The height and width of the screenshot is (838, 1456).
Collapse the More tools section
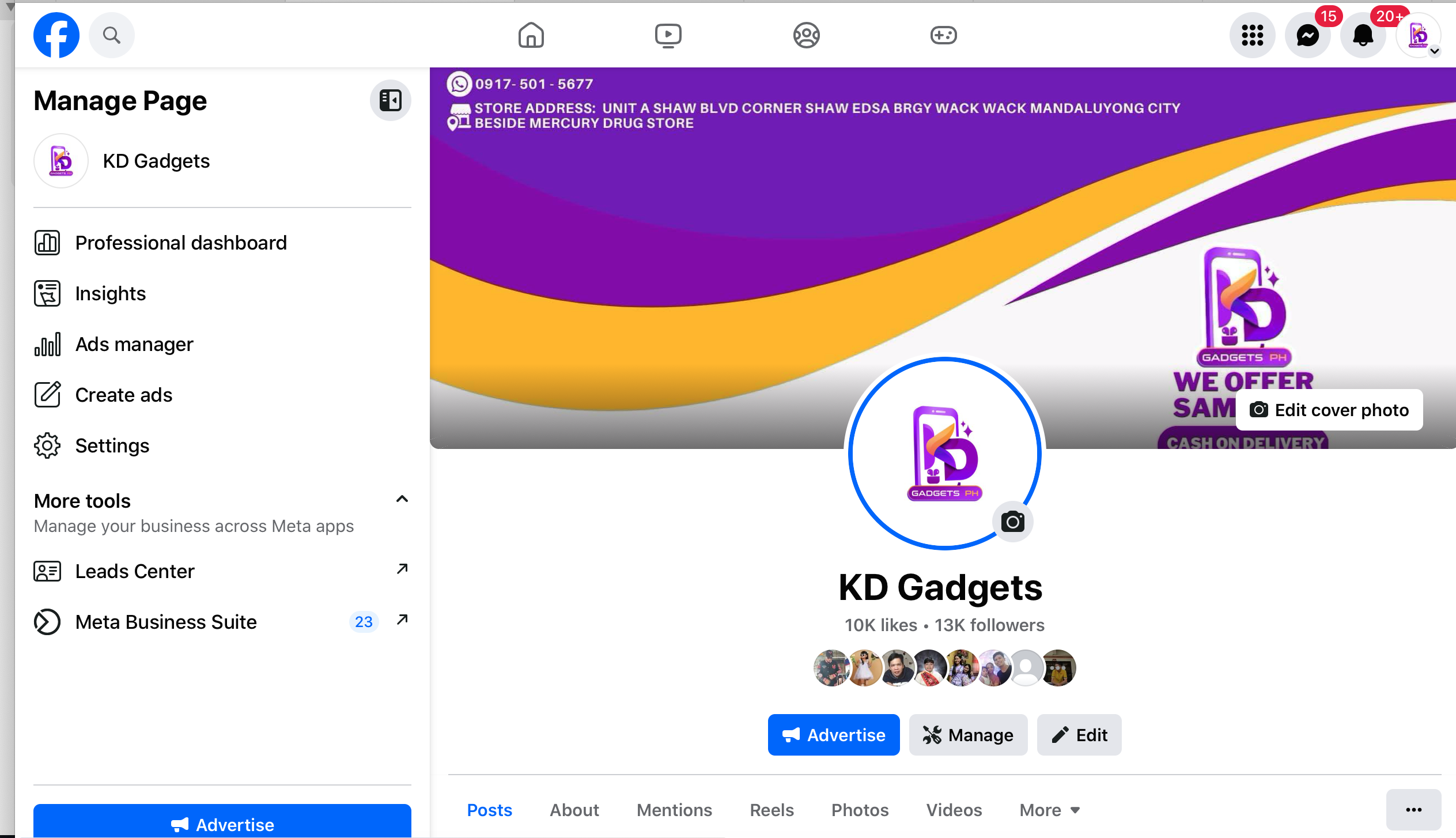click(402, 499)
